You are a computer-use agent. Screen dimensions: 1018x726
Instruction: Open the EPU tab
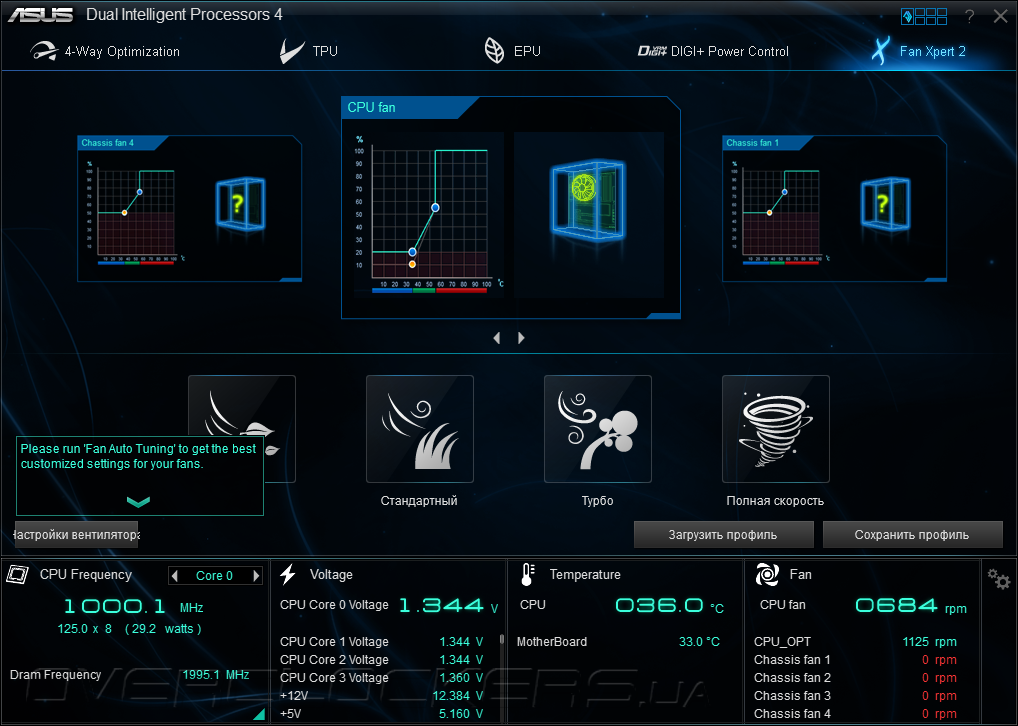(512, 51)
